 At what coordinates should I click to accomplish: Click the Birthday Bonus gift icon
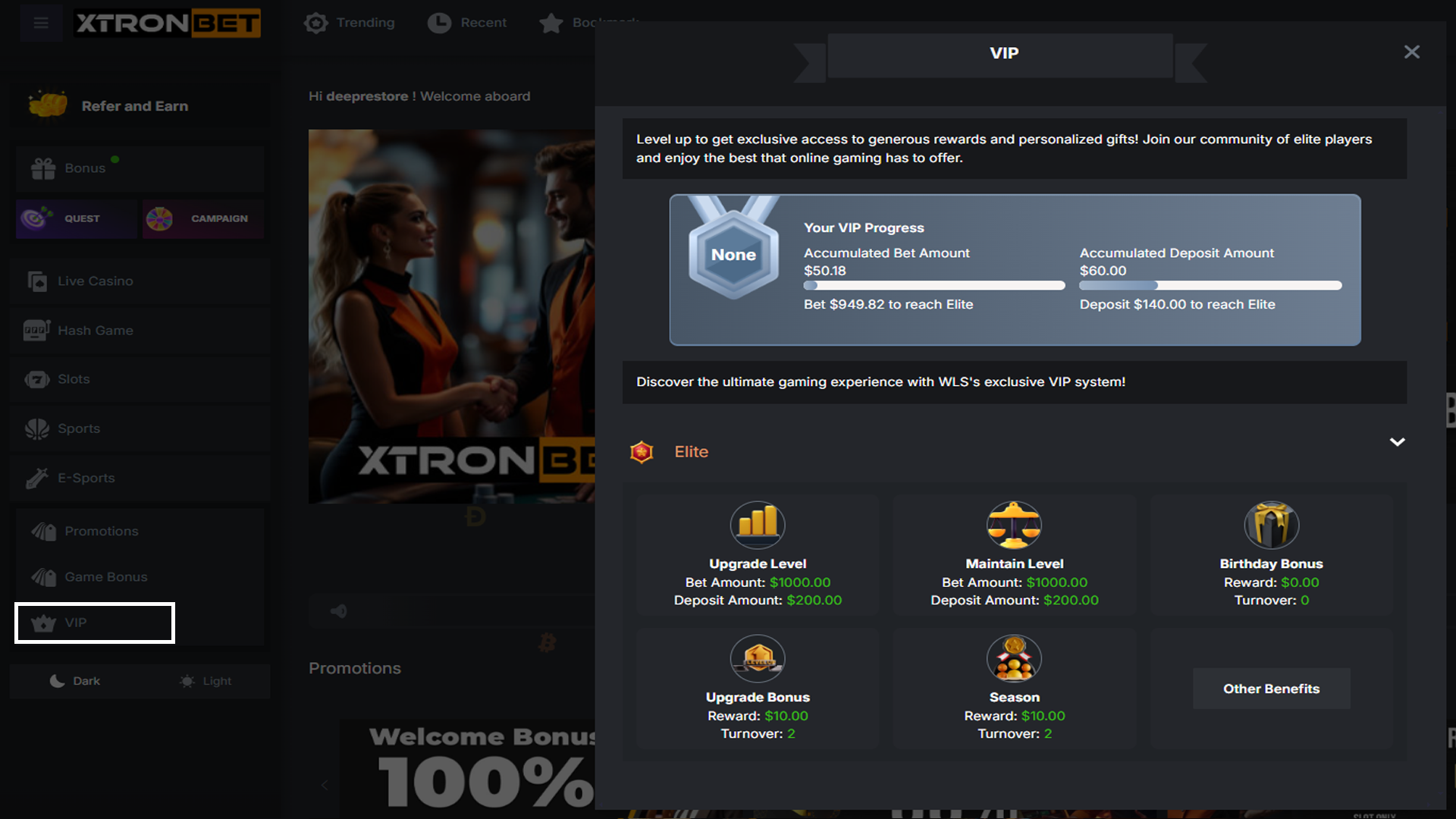point(1271,524)
